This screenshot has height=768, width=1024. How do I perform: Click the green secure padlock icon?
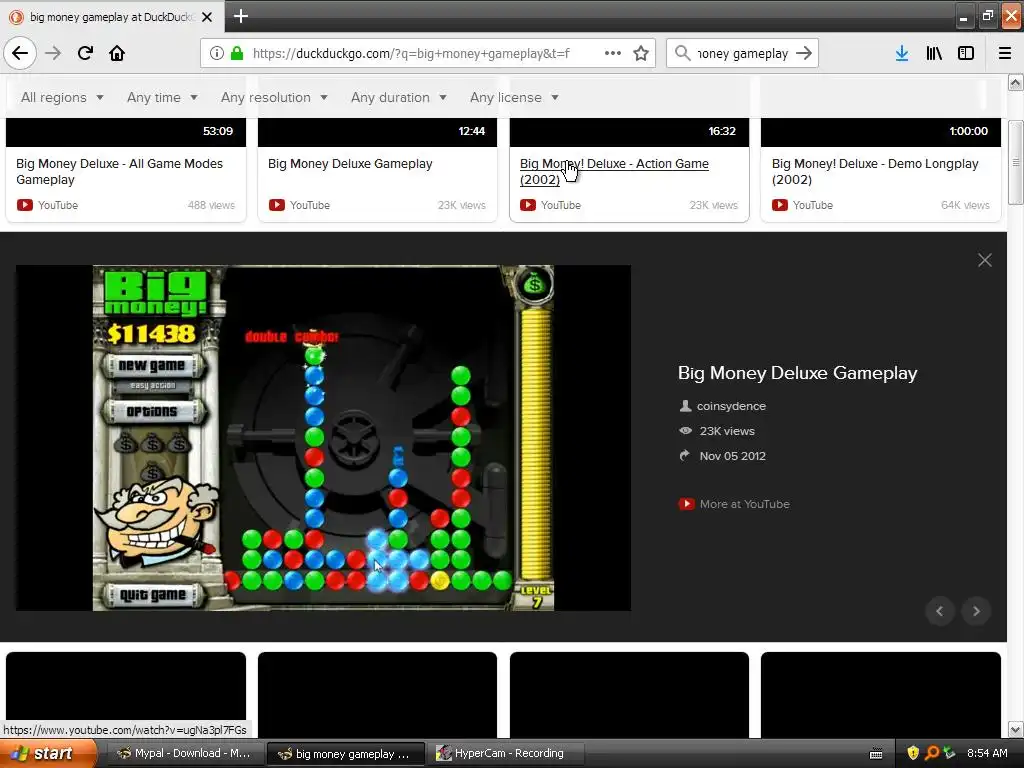[x=237, y=53]
